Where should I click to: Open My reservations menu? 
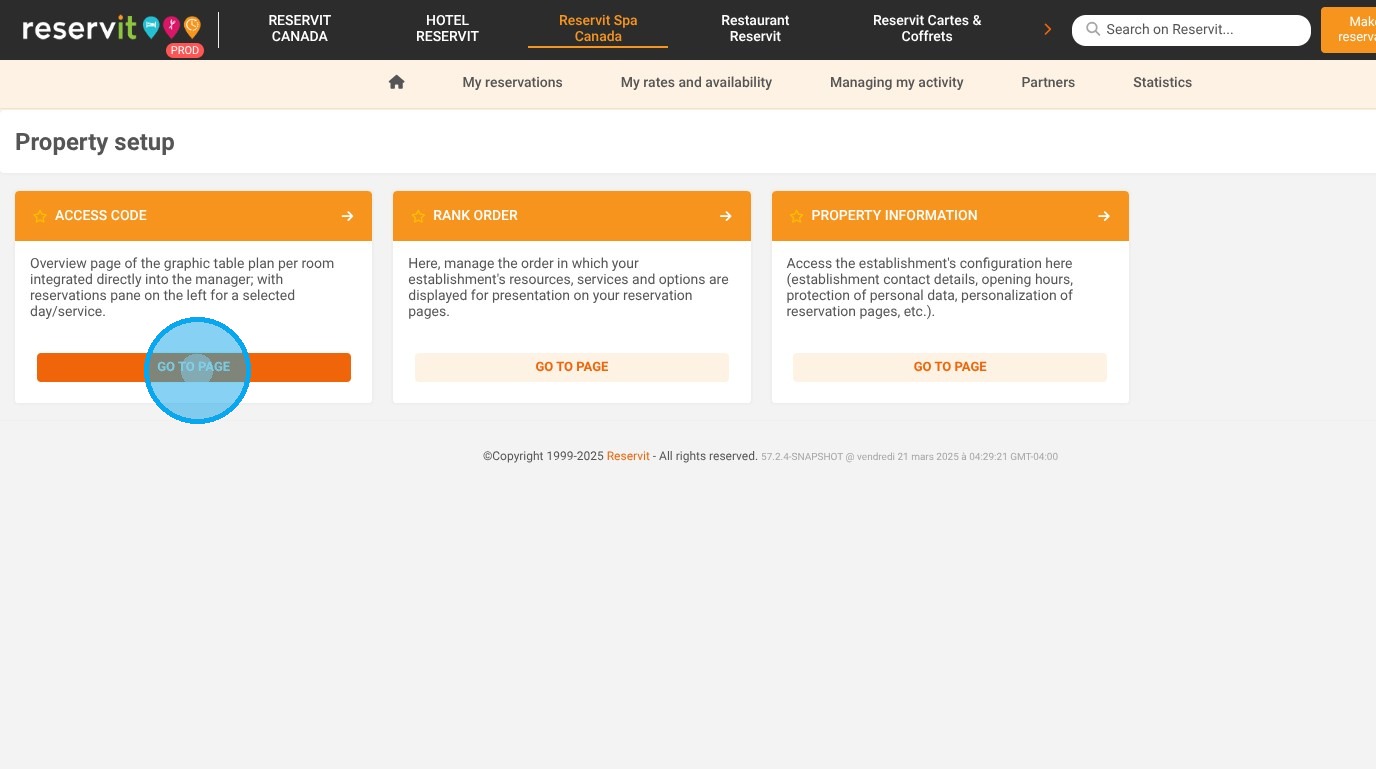[x=512, y=82]
